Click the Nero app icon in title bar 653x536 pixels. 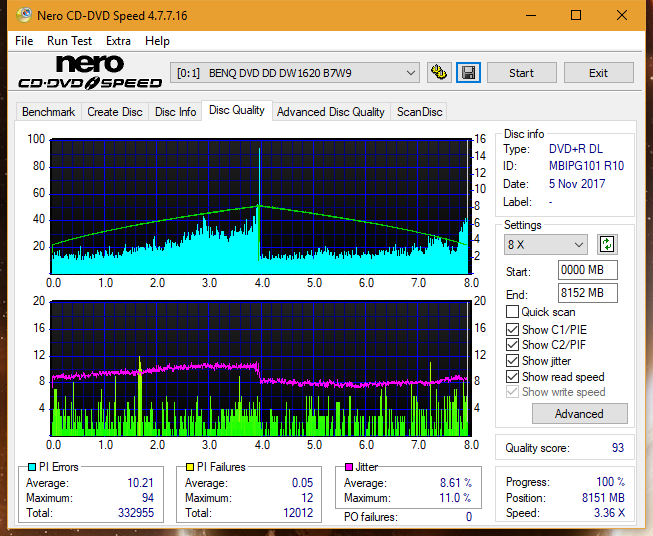coord(24,15)
